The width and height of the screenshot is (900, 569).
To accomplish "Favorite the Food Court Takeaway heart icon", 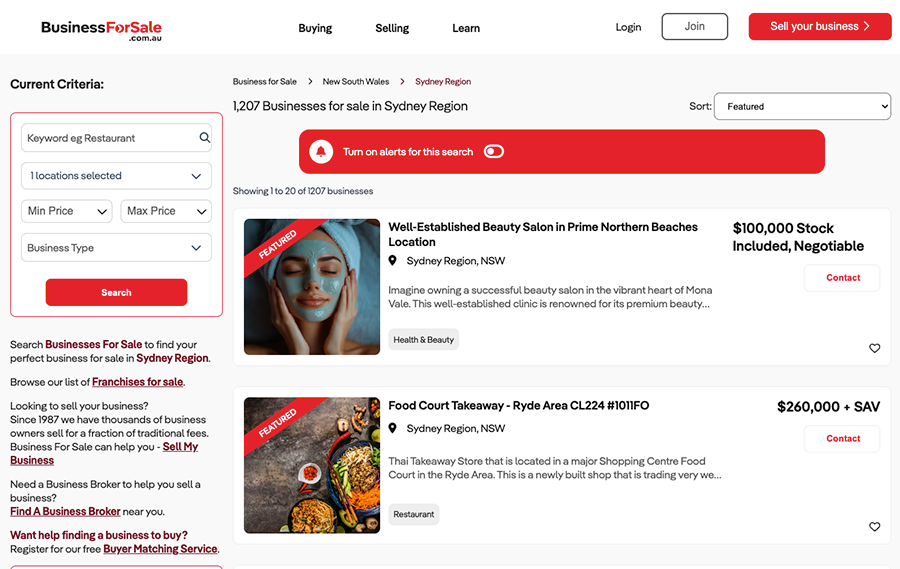I will click(874, 527).
